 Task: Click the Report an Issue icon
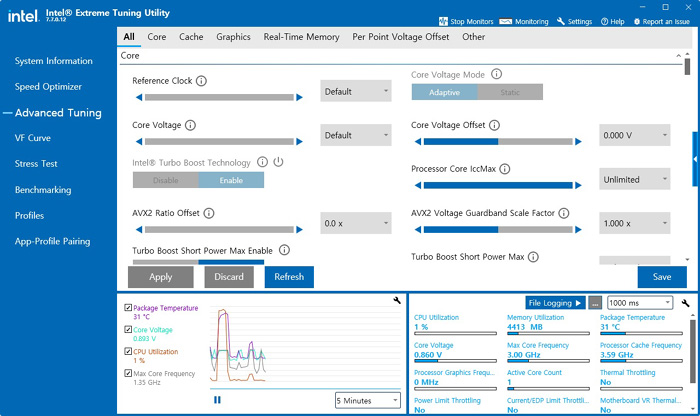(636, 21)
